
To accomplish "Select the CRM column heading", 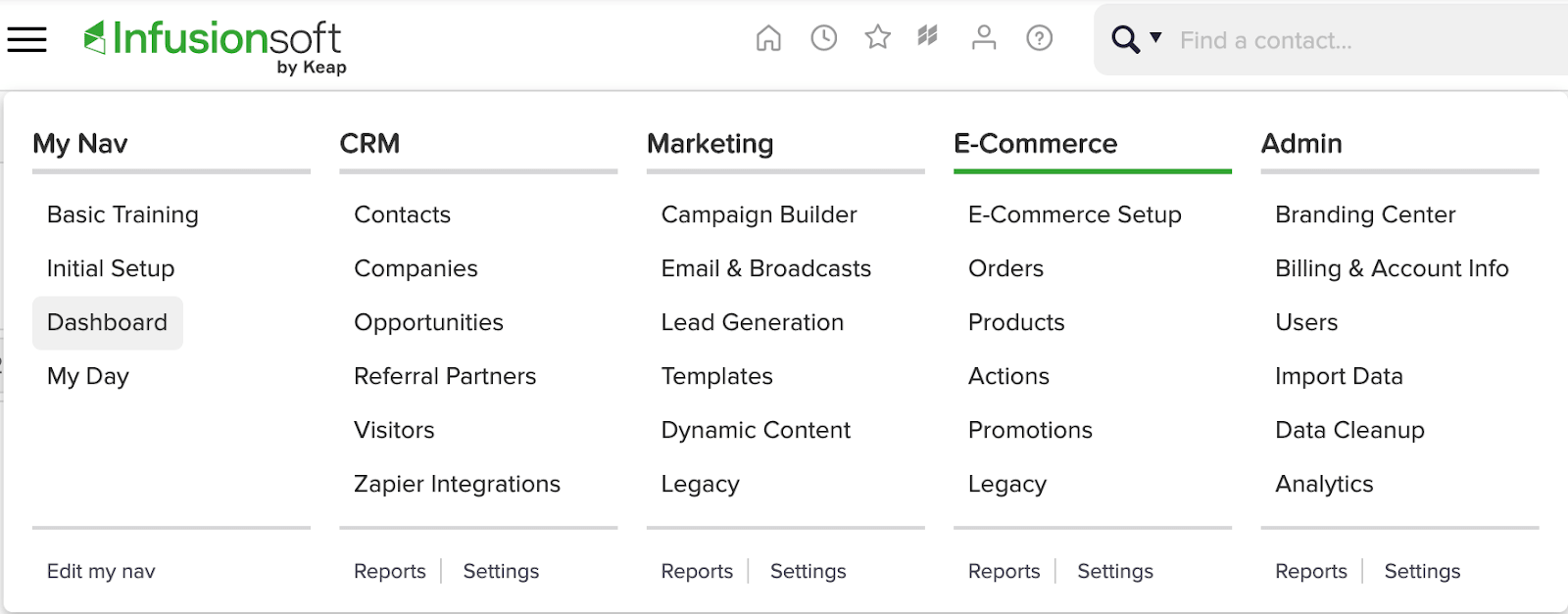I will pos(369,144).
